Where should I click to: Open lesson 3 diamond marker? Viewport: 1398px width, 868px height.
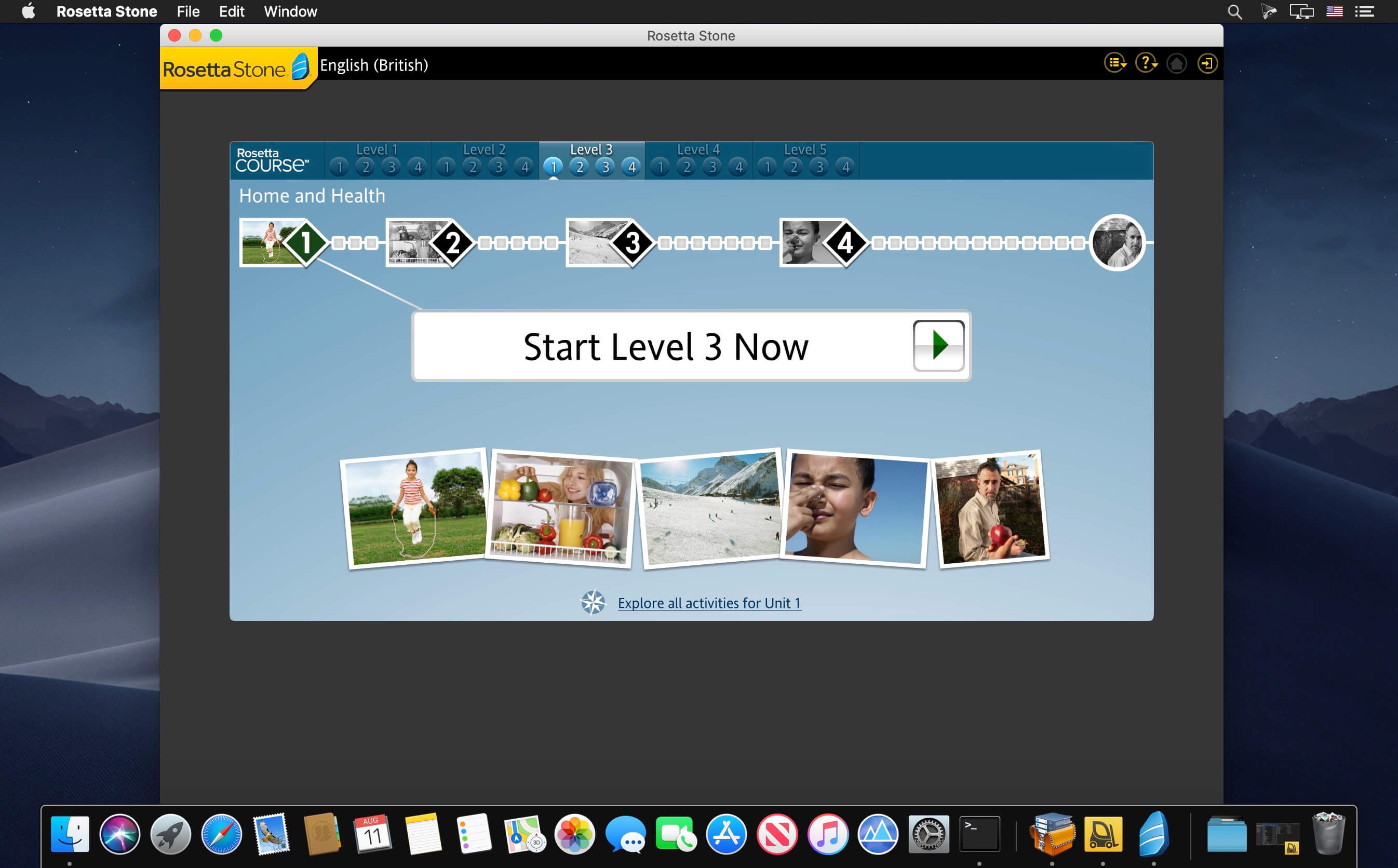(633, 242)
